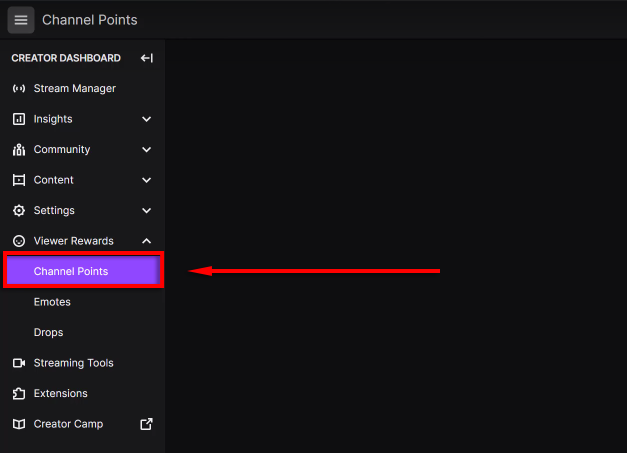Collapse the Creator Dashboard sidebar
The width and height of the screenshot is (627, 453).
[146, 58]
